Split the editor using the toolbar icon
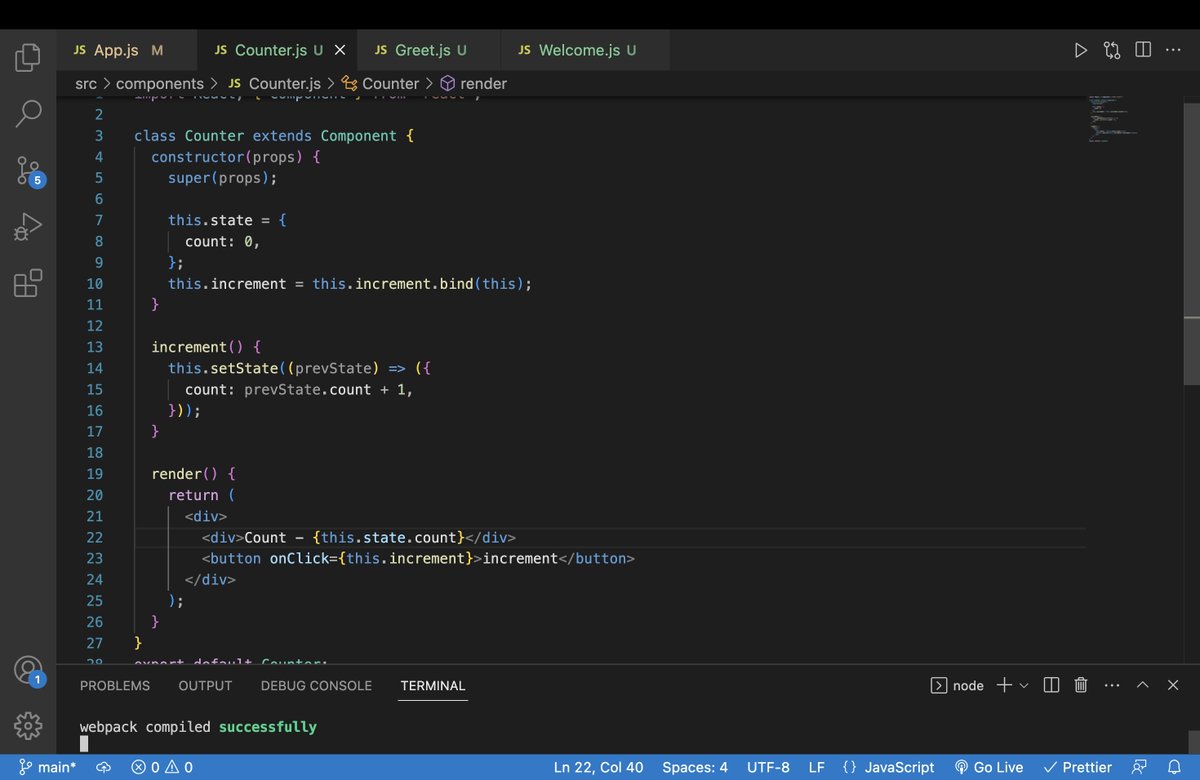 pyautogui.click(x=1142, y=49)
